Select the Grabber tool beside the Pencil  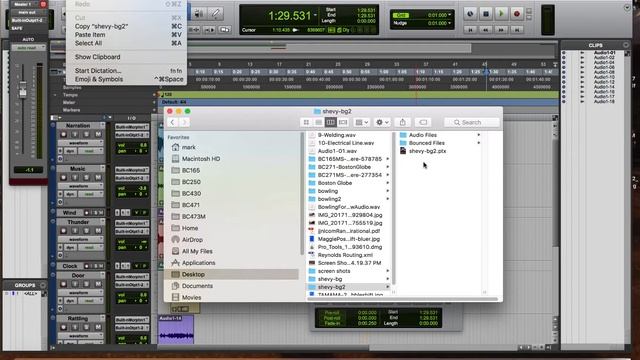(199, 13)
